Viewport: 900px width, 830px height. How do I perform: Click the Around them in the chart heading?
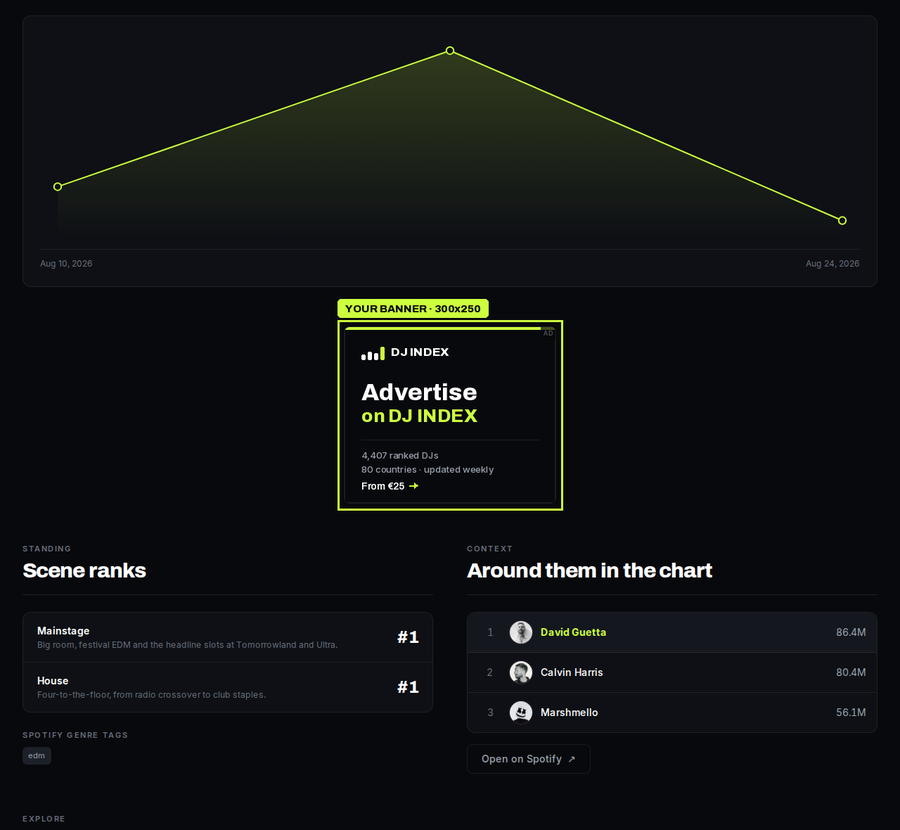(589, 571)
